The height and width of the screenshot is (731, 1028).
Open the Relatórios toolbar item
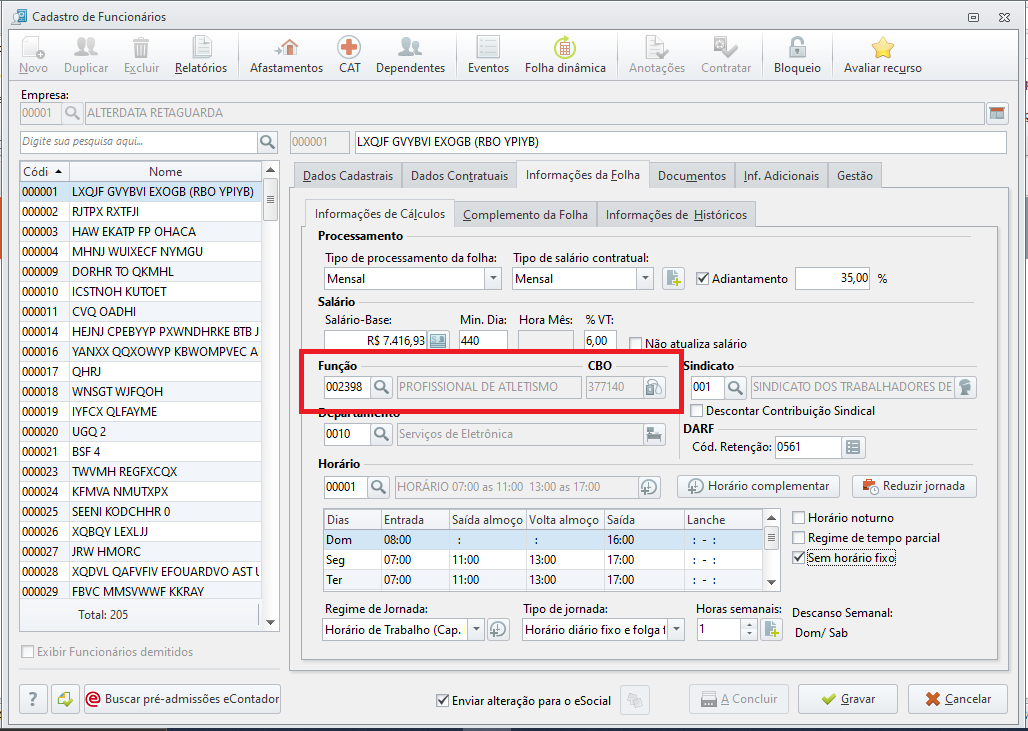point(201,54)
